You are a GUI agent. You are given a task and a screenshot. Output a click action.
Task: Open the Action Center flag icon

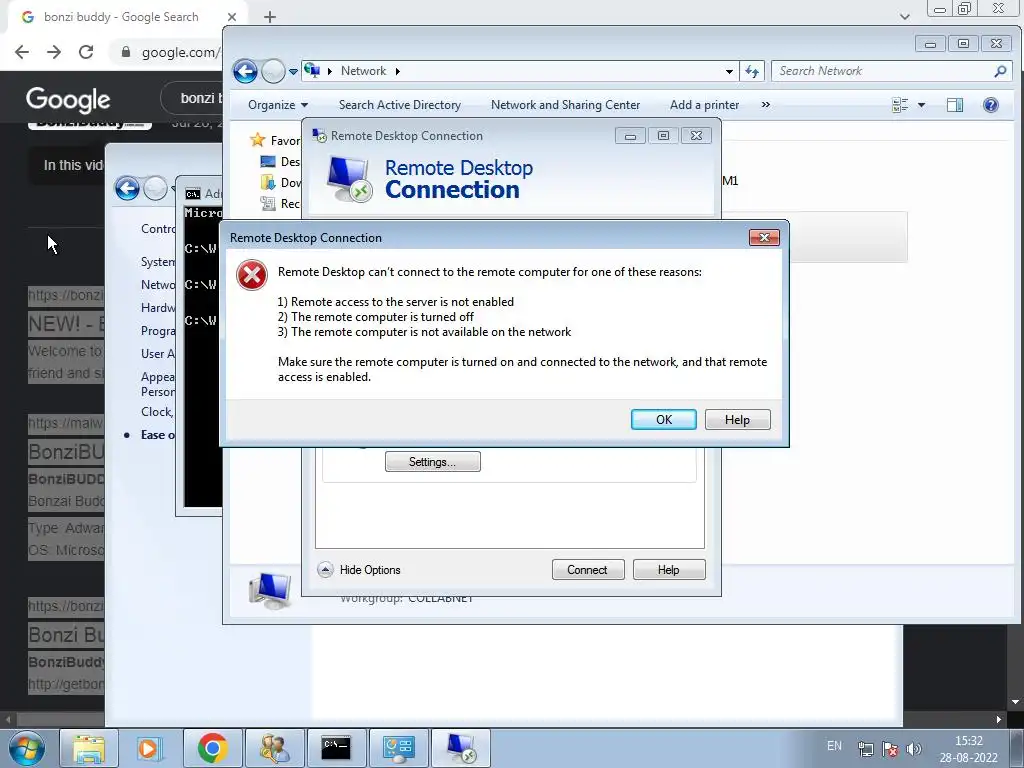(889, 750)
